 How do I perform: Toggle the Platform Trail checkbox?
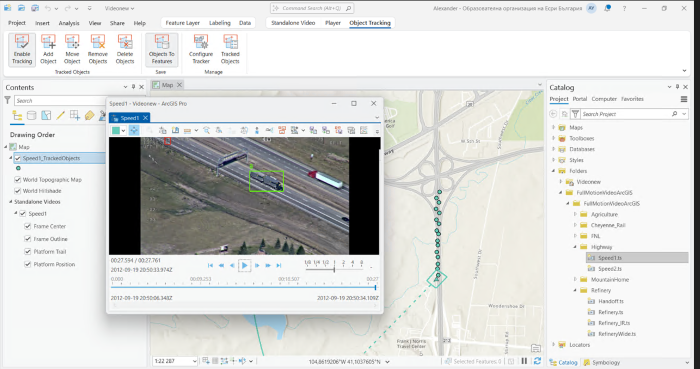28,252
